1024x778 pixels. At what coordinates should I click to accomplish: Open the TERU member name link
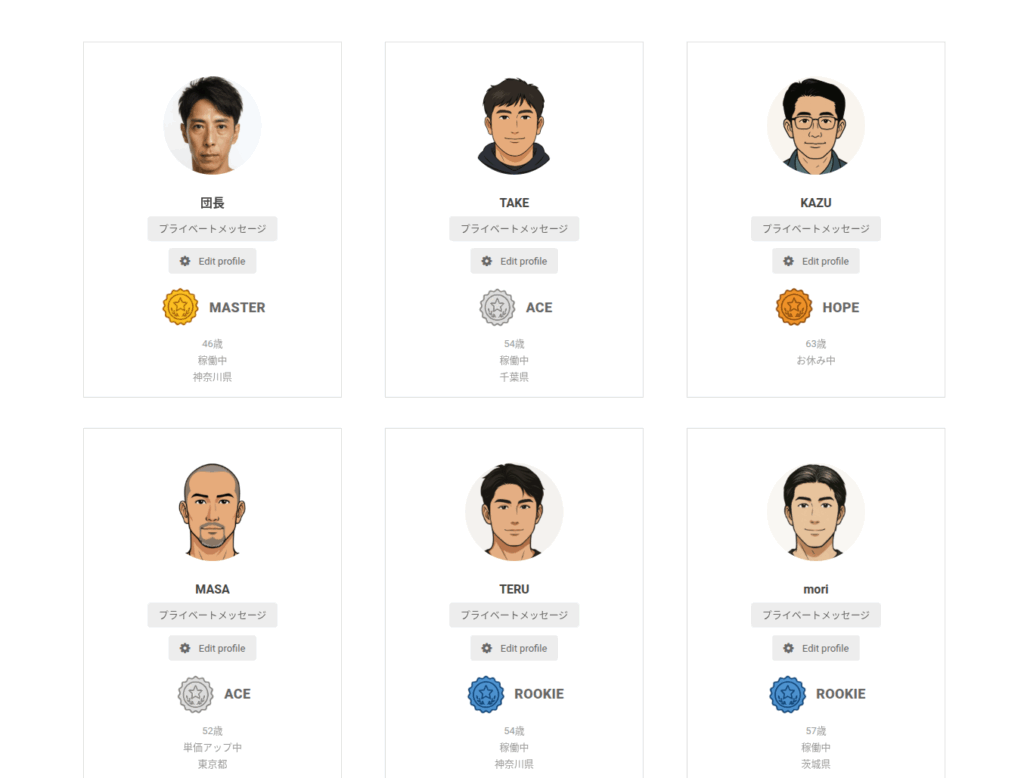click(x=514, y=589)
